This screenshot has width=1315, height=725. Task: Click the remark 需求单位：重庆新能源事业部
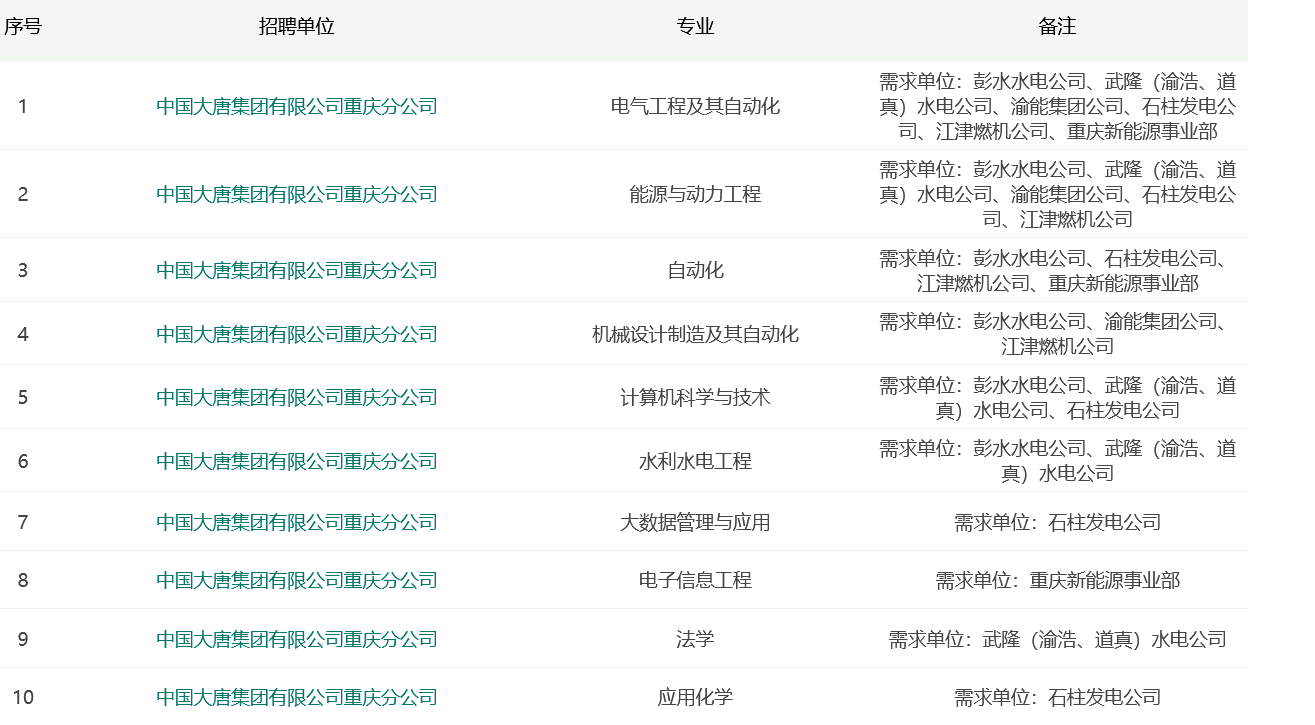(1057, 580)
